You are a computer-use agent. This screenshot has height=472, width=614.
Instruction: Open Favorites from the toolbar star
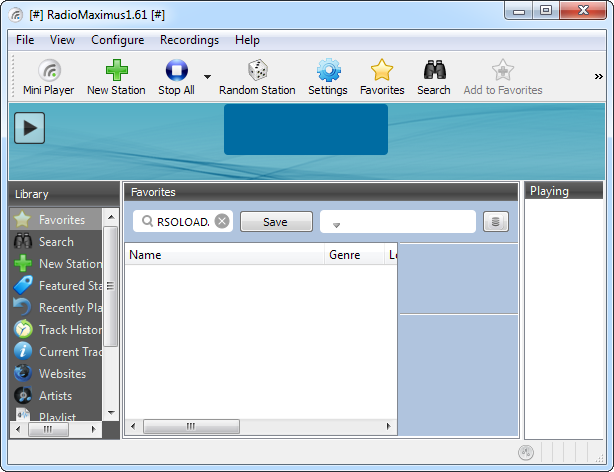click(x=382, y=77)
